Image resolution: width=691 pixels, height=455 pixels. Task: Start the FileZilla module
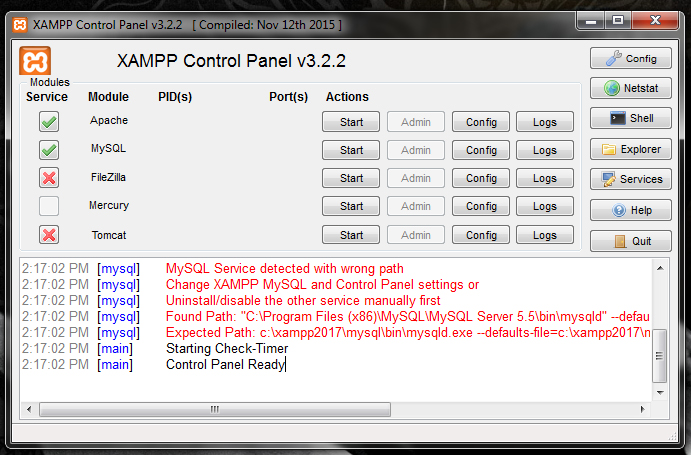point(351,178)
